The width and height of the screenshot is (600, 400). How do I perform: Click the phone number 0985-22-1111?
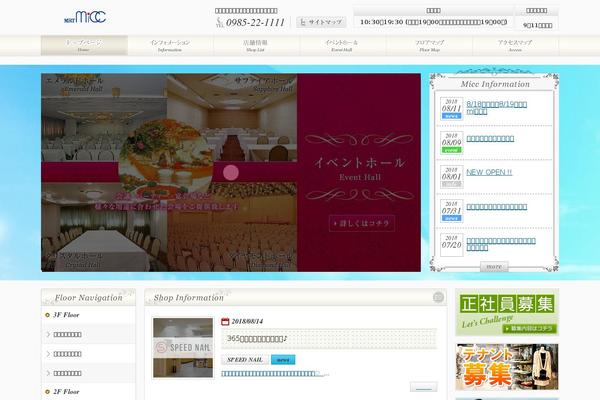(255, 23)
